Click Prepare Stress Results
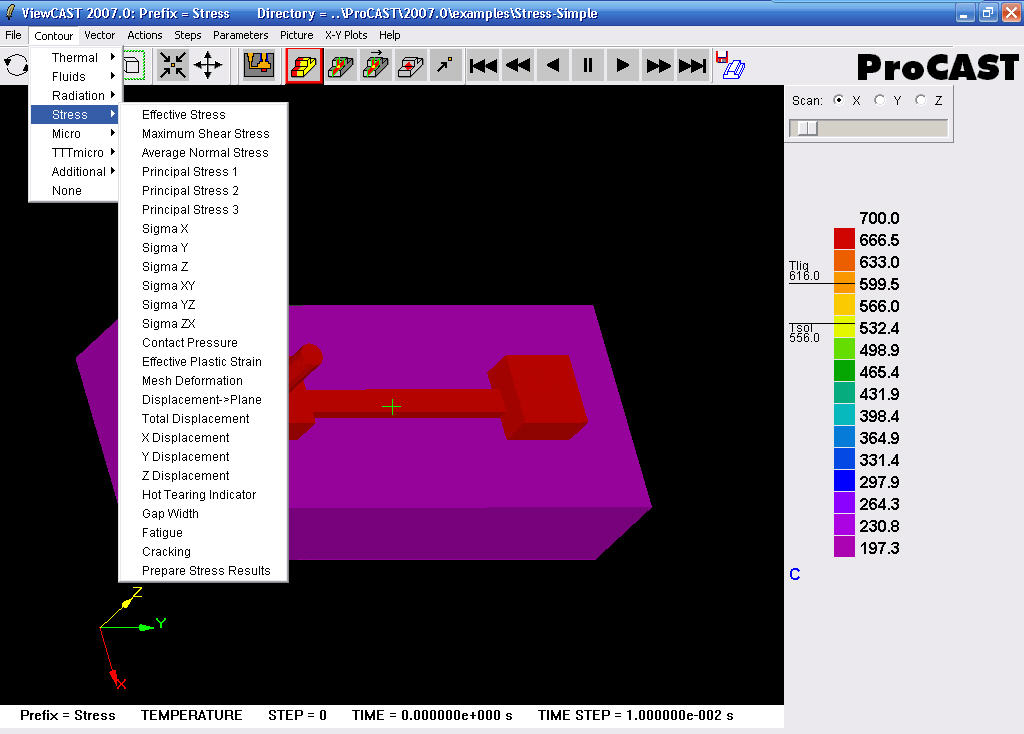This screenshot has height=734, width=1024. [x=203, y=570]
